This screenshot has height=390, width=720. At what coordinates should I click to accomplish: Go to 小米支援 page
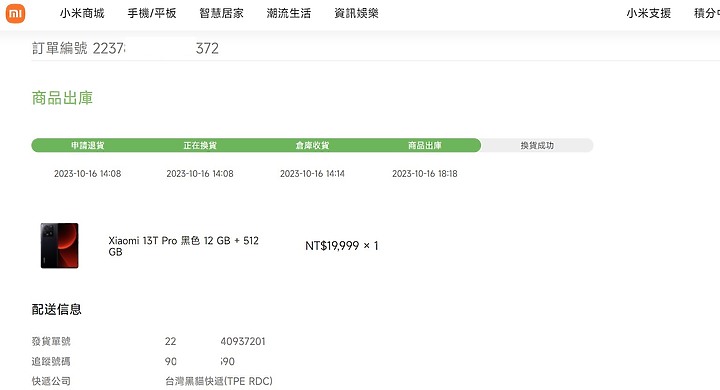pyautogui.click(x=648, y=13)
